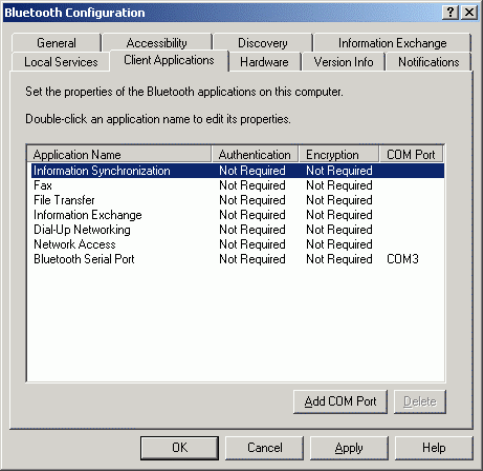Screen dimensions: 483x471
Task: Select the Bluetooth Serial Port row
Action: (x=237, y=259)
